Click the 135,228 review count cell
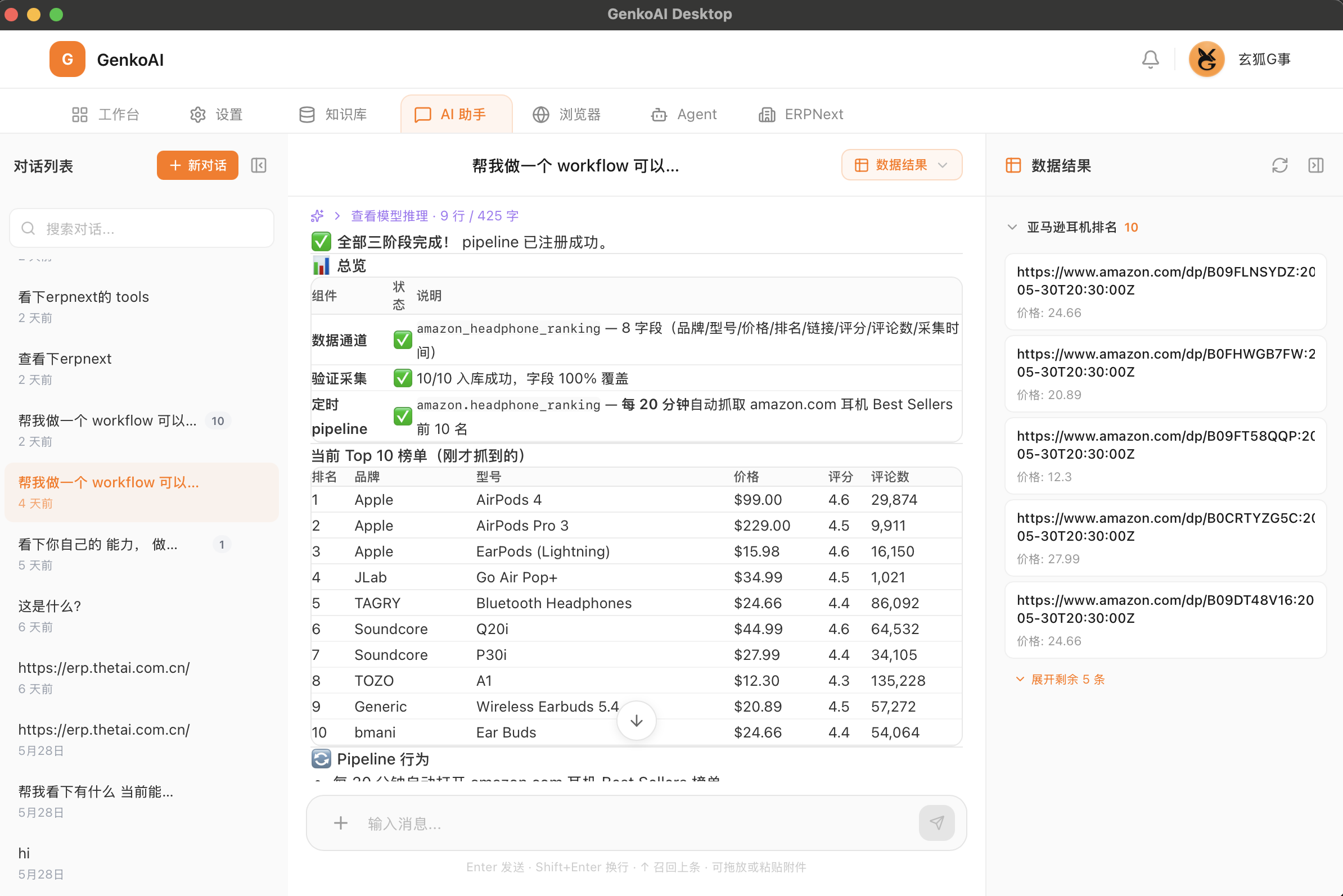1343x896 pixels. 898,681
